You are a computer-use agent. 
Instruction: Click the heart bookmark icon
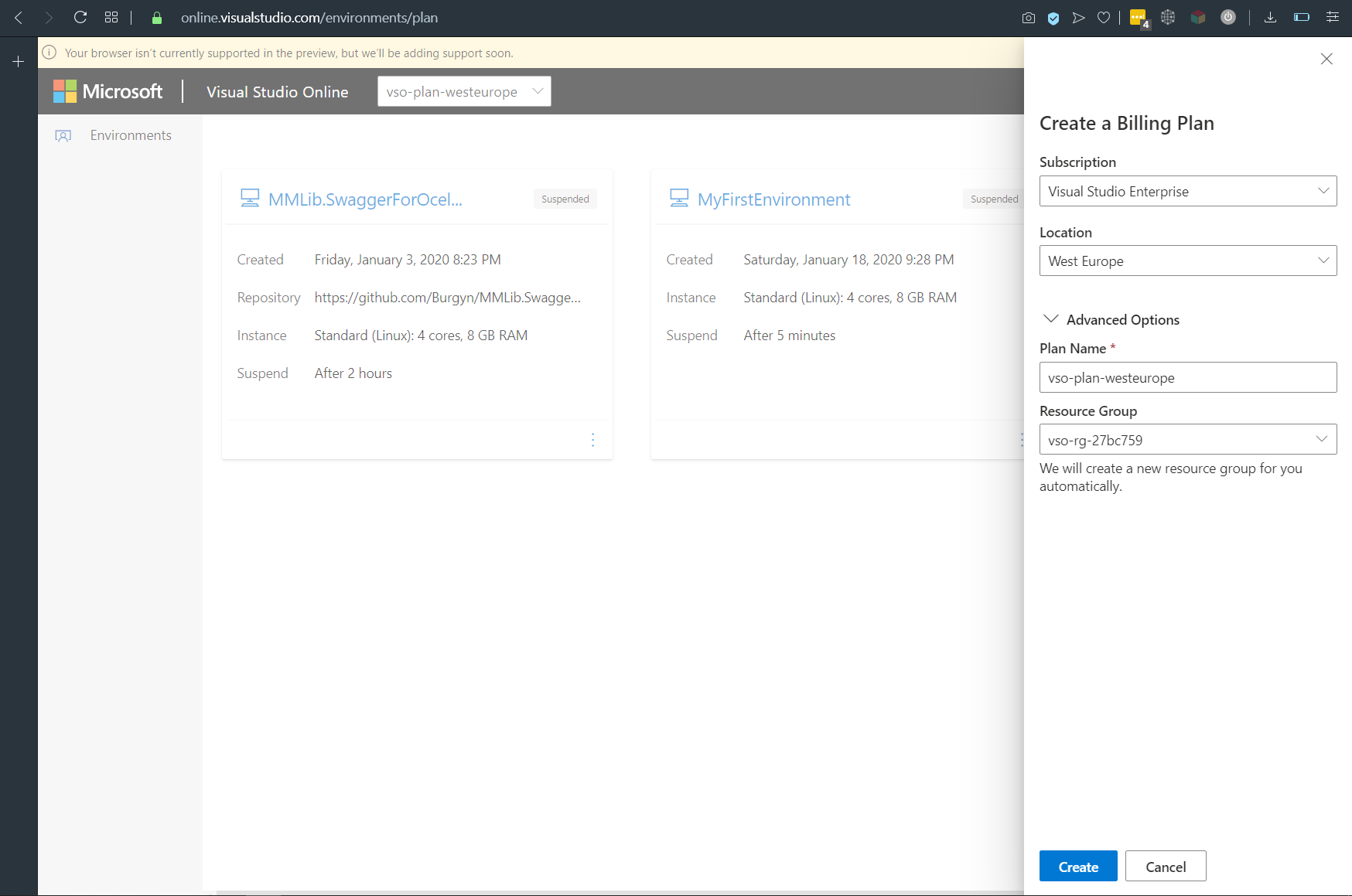1104,18
